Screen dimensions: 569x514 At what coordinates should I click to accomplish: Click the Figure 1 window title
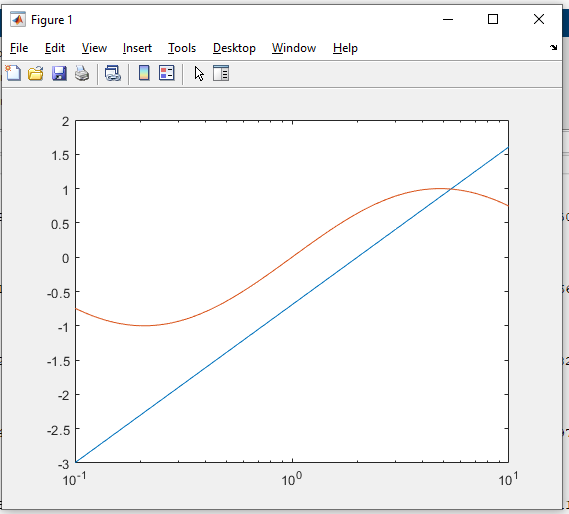[x=52, y=20]
